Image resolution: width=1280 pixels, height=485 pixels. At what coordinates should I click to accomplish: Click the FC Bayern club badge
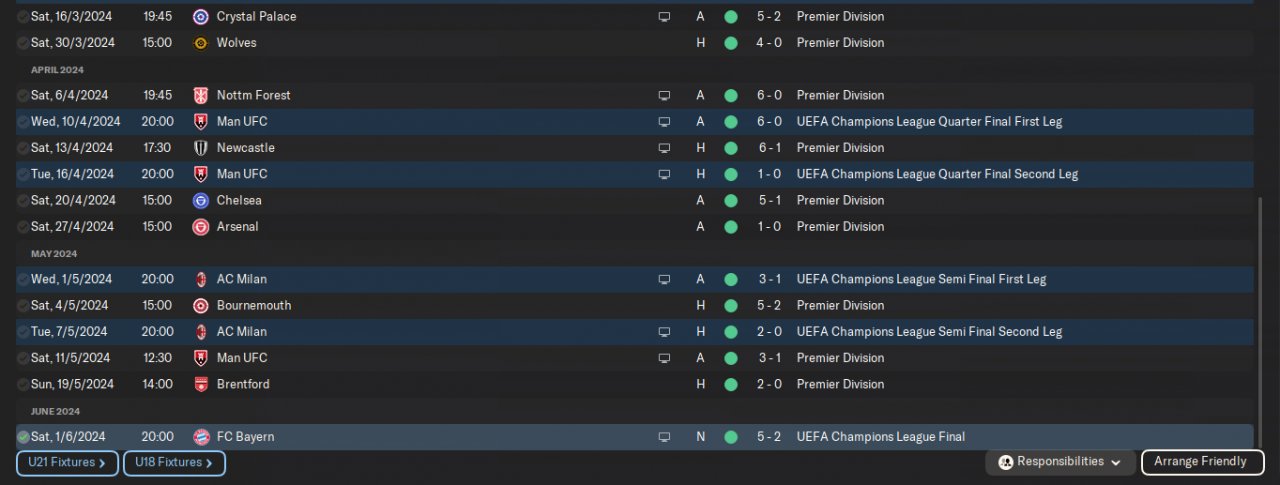coord(200,437)
